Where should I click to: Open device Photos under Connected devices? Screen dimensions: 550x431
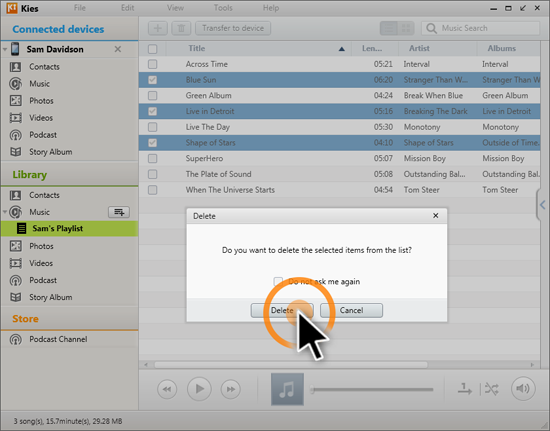[x=41, y=101]
